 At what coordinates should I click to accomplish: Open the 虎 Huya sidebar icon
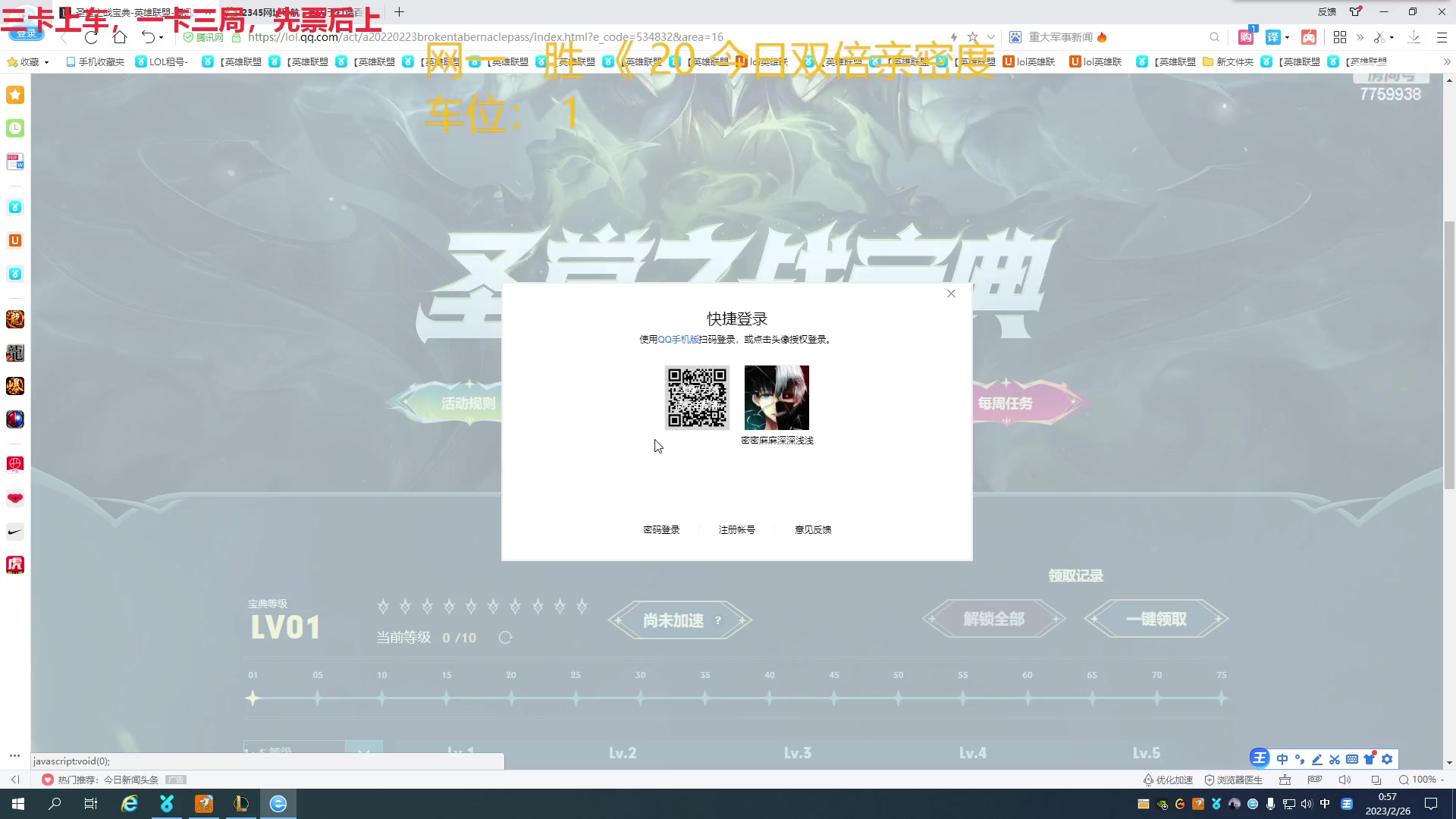click(15, 564)
